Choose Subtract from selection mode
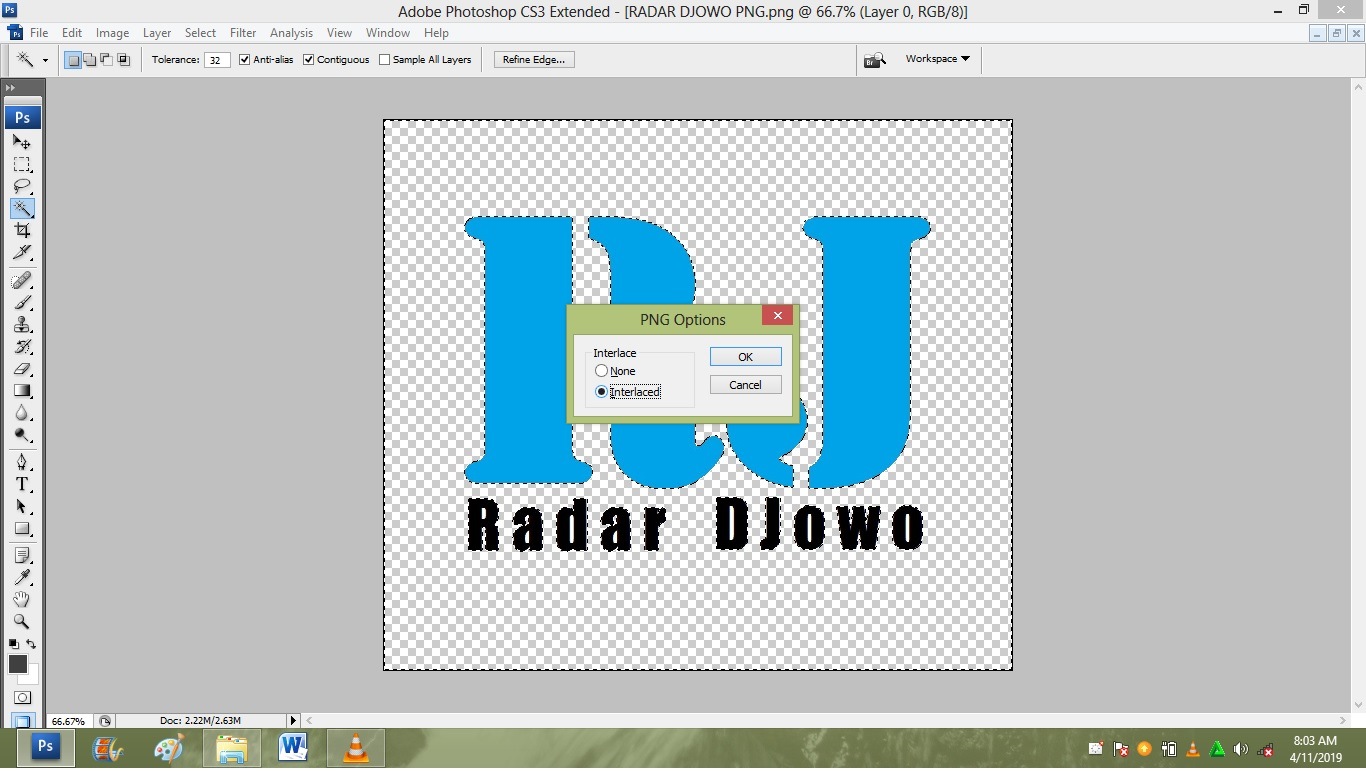Viewport: 1366px width, 771px height. coord(107,60)
